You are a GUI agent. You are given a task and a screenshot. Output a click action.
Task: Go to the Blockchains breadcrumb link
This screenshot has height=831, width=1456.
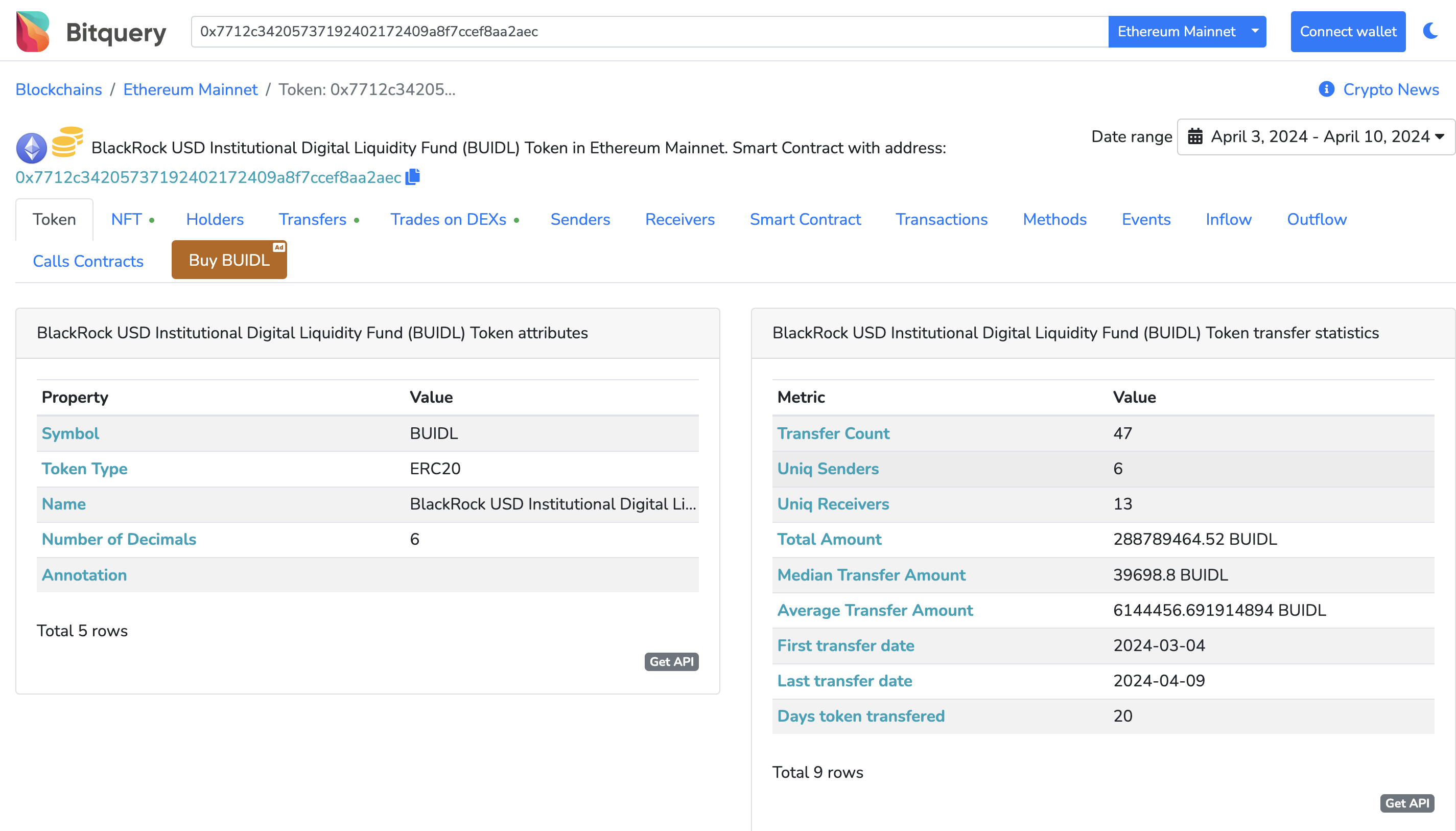(x=59, y=89)
